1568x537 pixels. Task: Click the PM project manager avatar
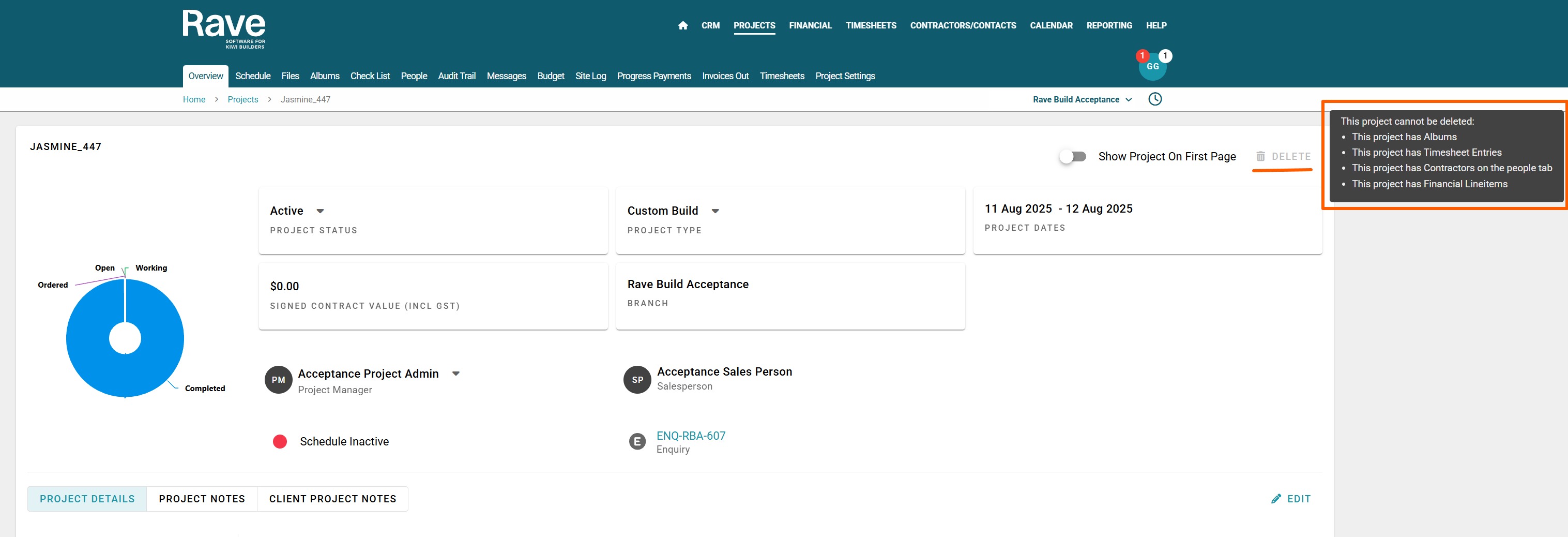pyautogui.click(x=278, y=380)
